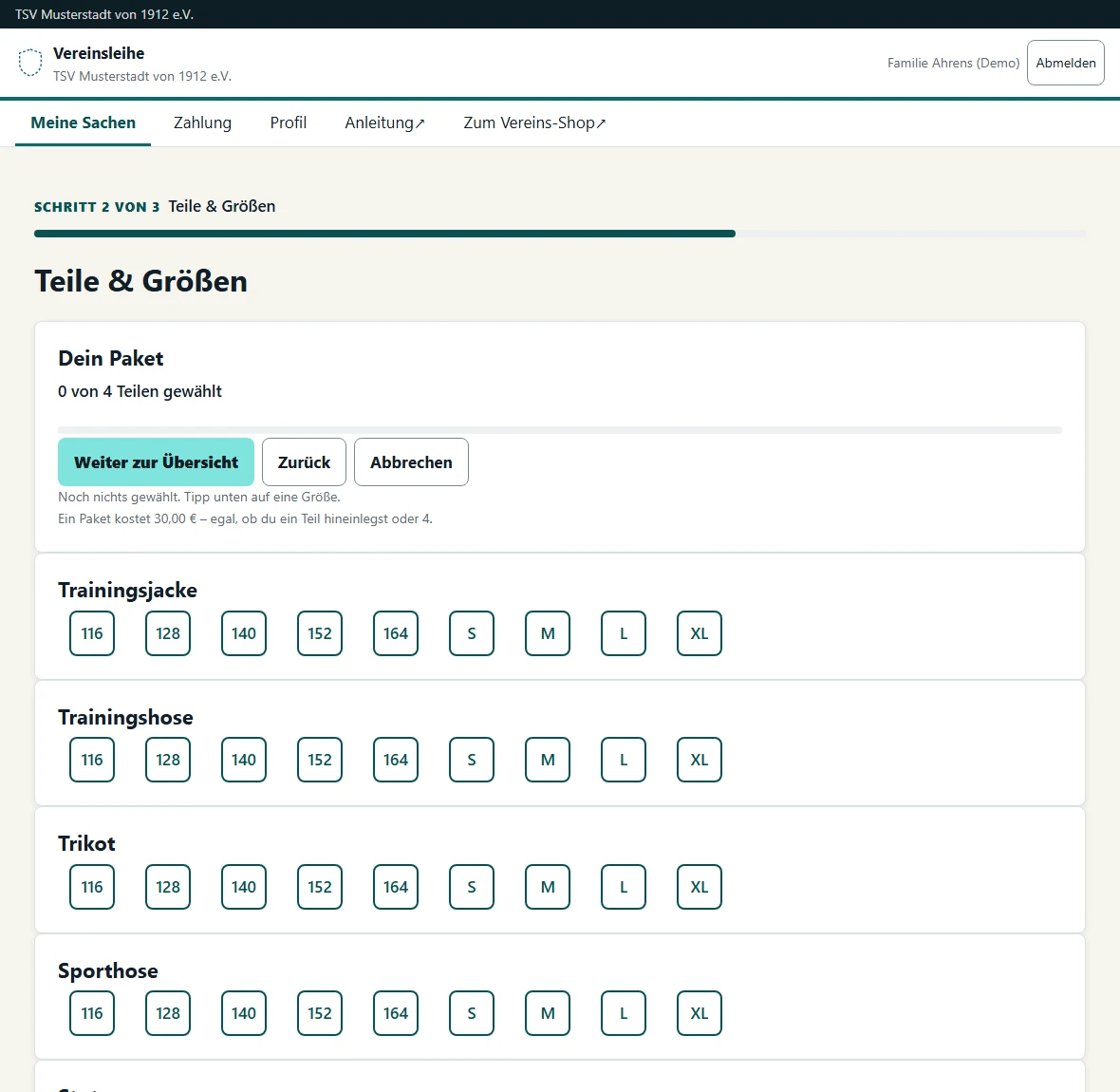Screen dimensions: 1120x1092
Task: Choose size 140 for Trainingsjacke
Action: (244, 633)
